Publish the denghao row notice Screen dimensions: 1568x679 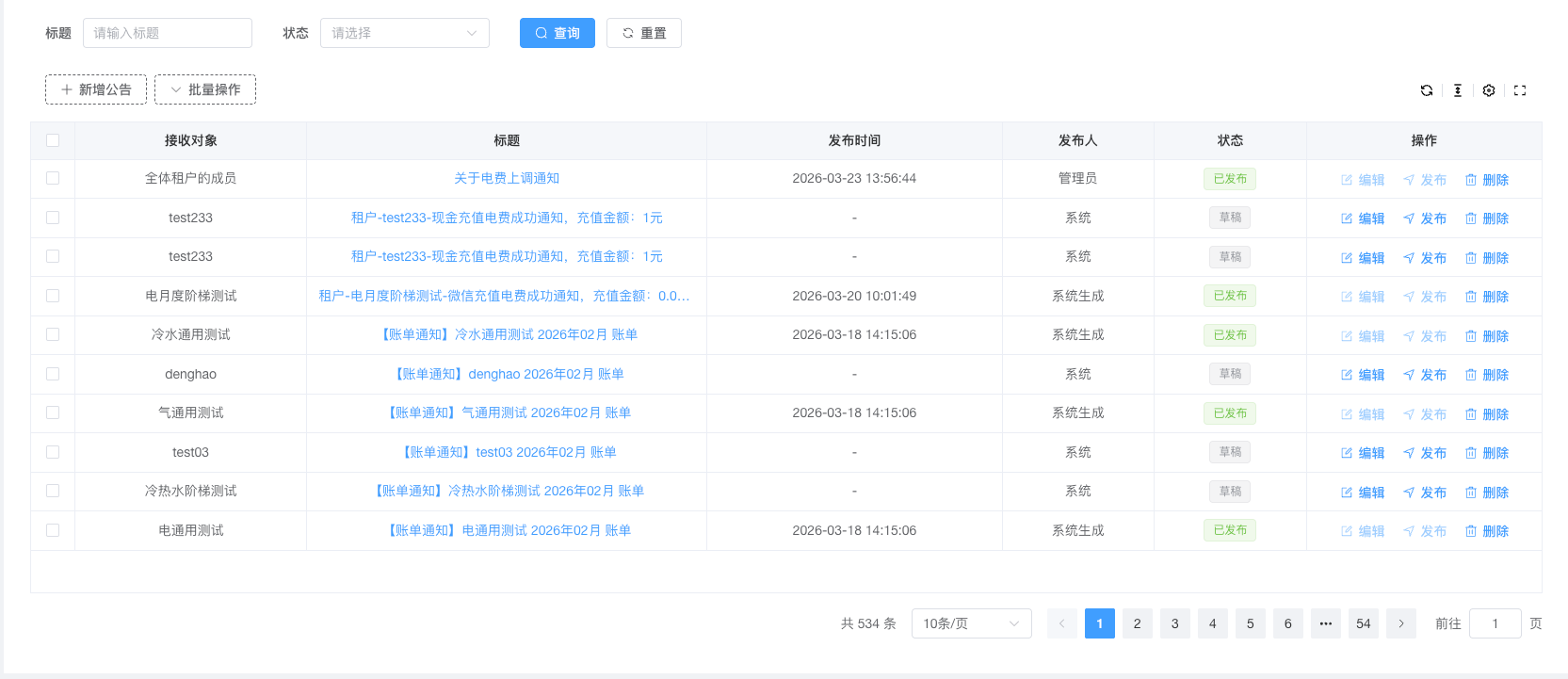pyautogui.click(x=1425, y=375)
